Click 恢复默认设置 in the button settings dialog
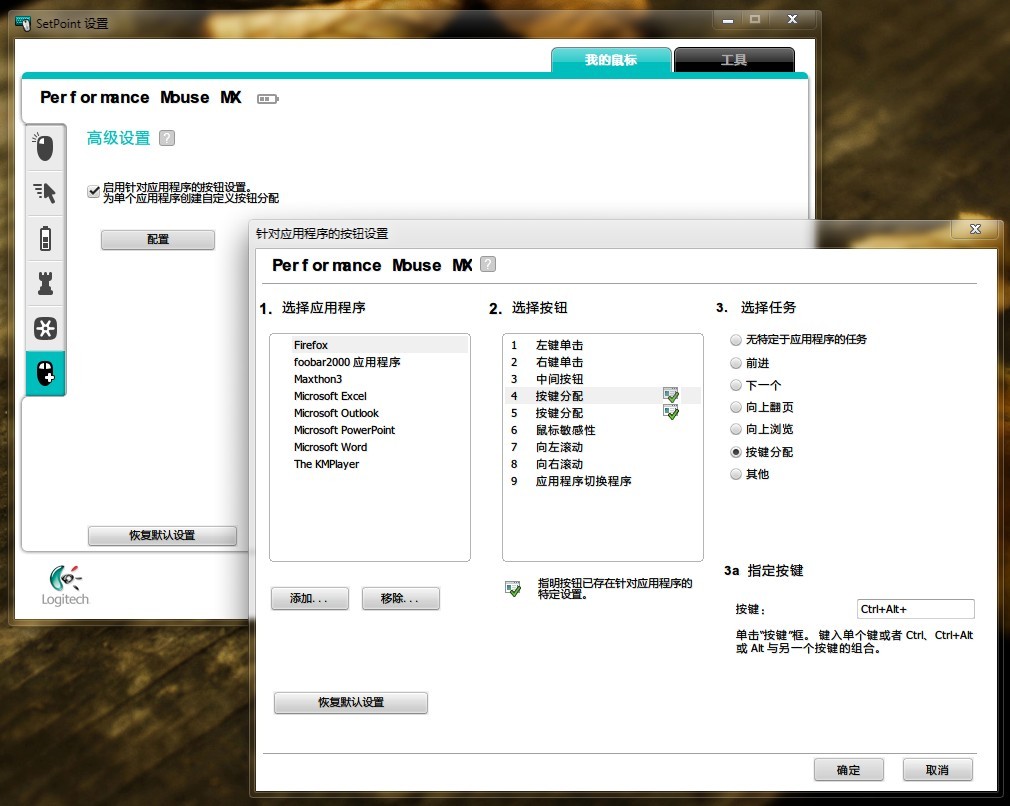The height and width of the screenshot is (806, 1010). (350, 702)
